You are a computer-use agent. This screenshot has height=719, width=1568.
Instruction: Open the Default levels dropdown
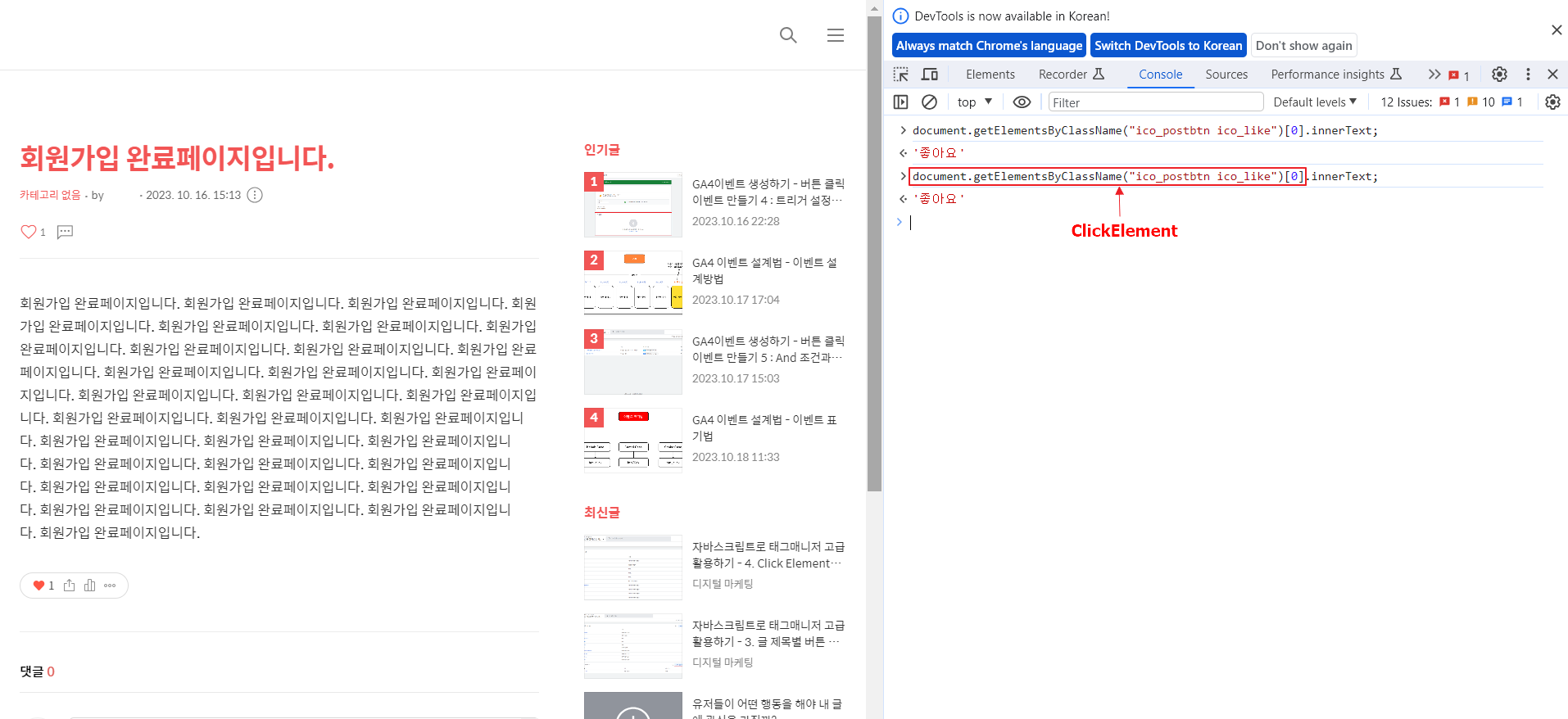pyautogui.click(x=1315, y=102)
